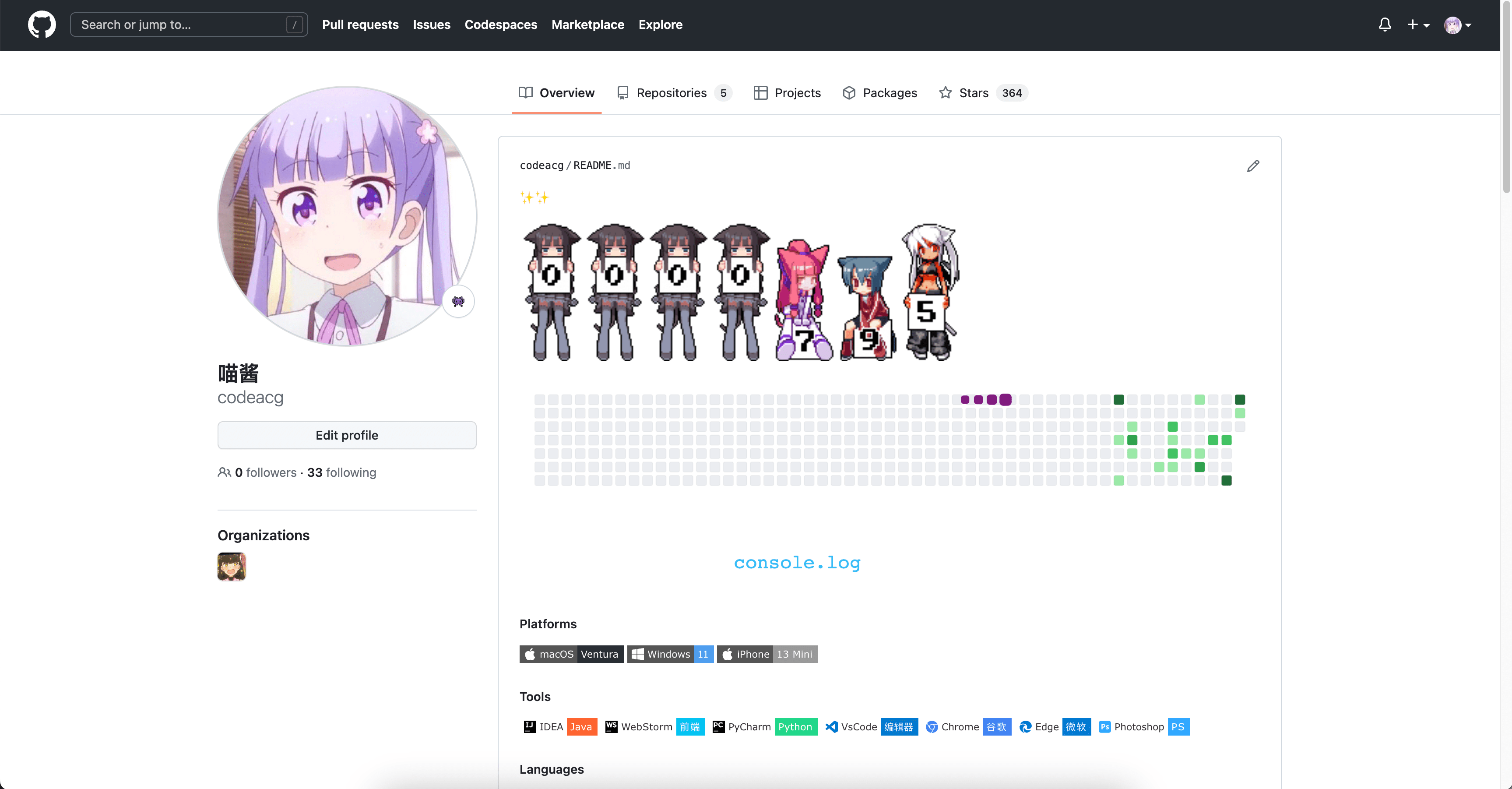Image resolution: width=1512 pixels, height=789 pixels.
Task: Open the organization avatar thumbnail
Action: (x=231, y=567)
